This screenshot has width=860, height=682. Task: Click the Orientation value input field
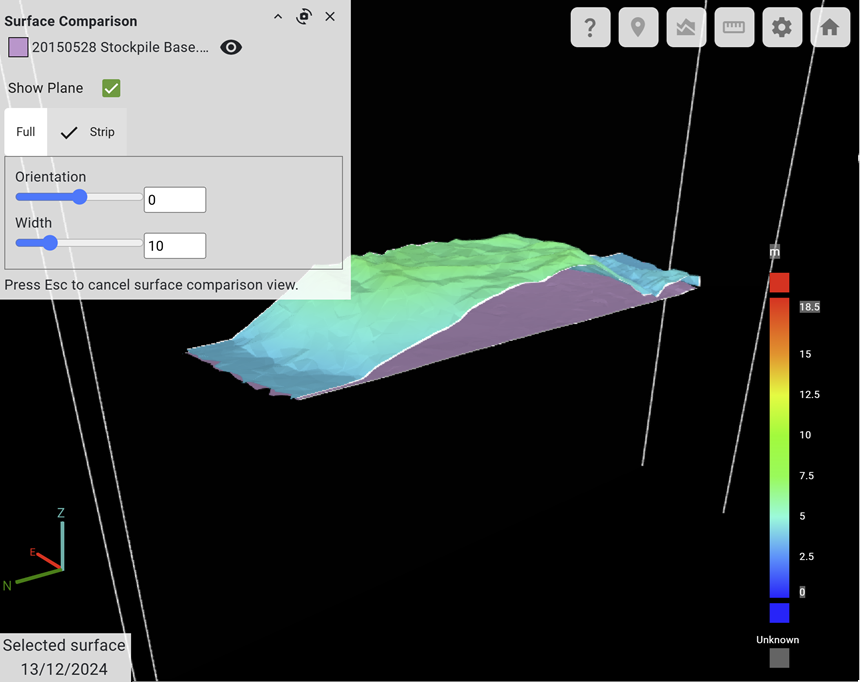tap(175, 200)
